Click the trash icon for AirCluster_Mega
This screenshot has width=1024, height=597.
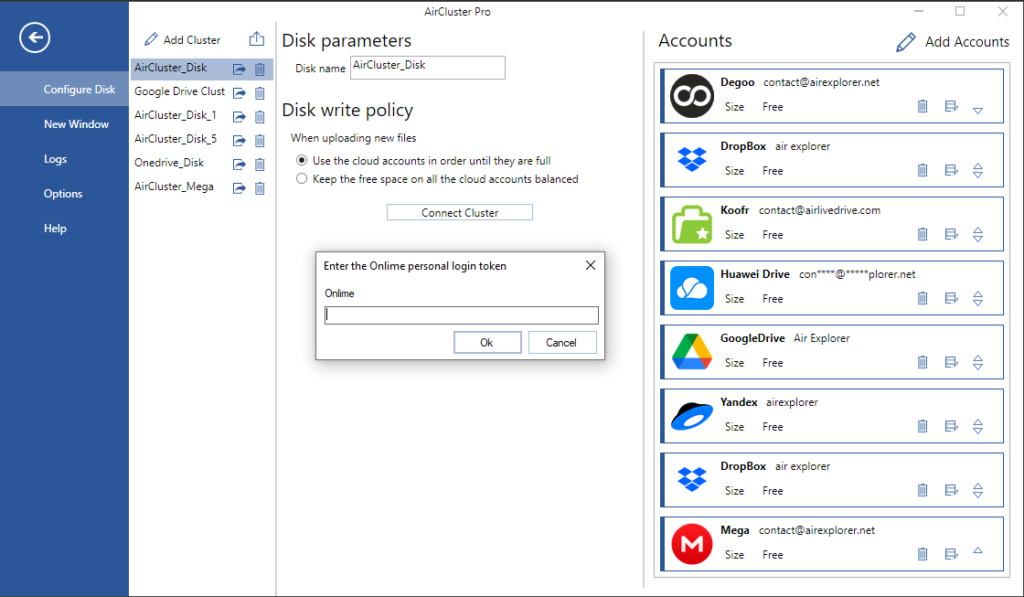tap(260, 188)
